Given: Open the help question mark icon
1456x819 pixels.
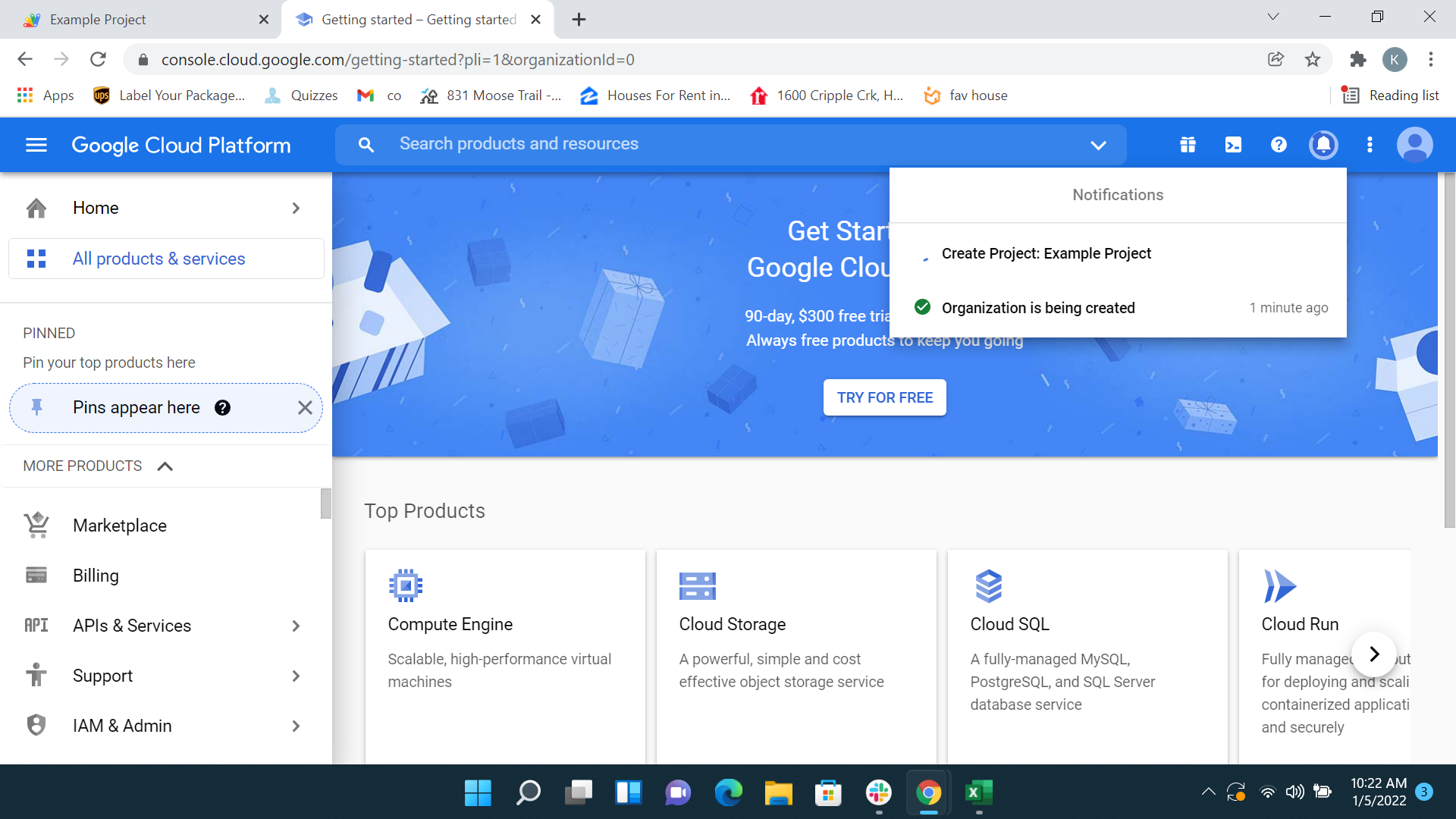Looking at the screenshot, I should 1279,145.
